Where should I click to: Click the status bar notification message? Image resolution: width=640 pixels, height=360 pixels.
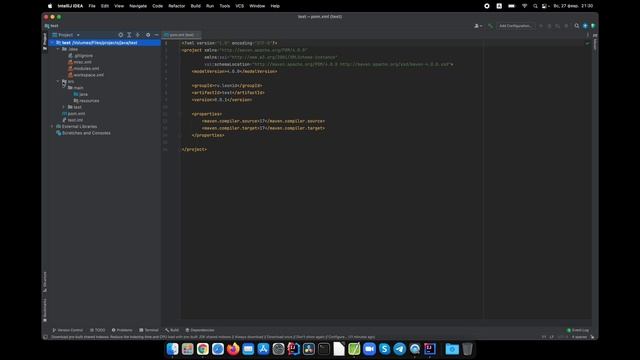pos(213,337)
